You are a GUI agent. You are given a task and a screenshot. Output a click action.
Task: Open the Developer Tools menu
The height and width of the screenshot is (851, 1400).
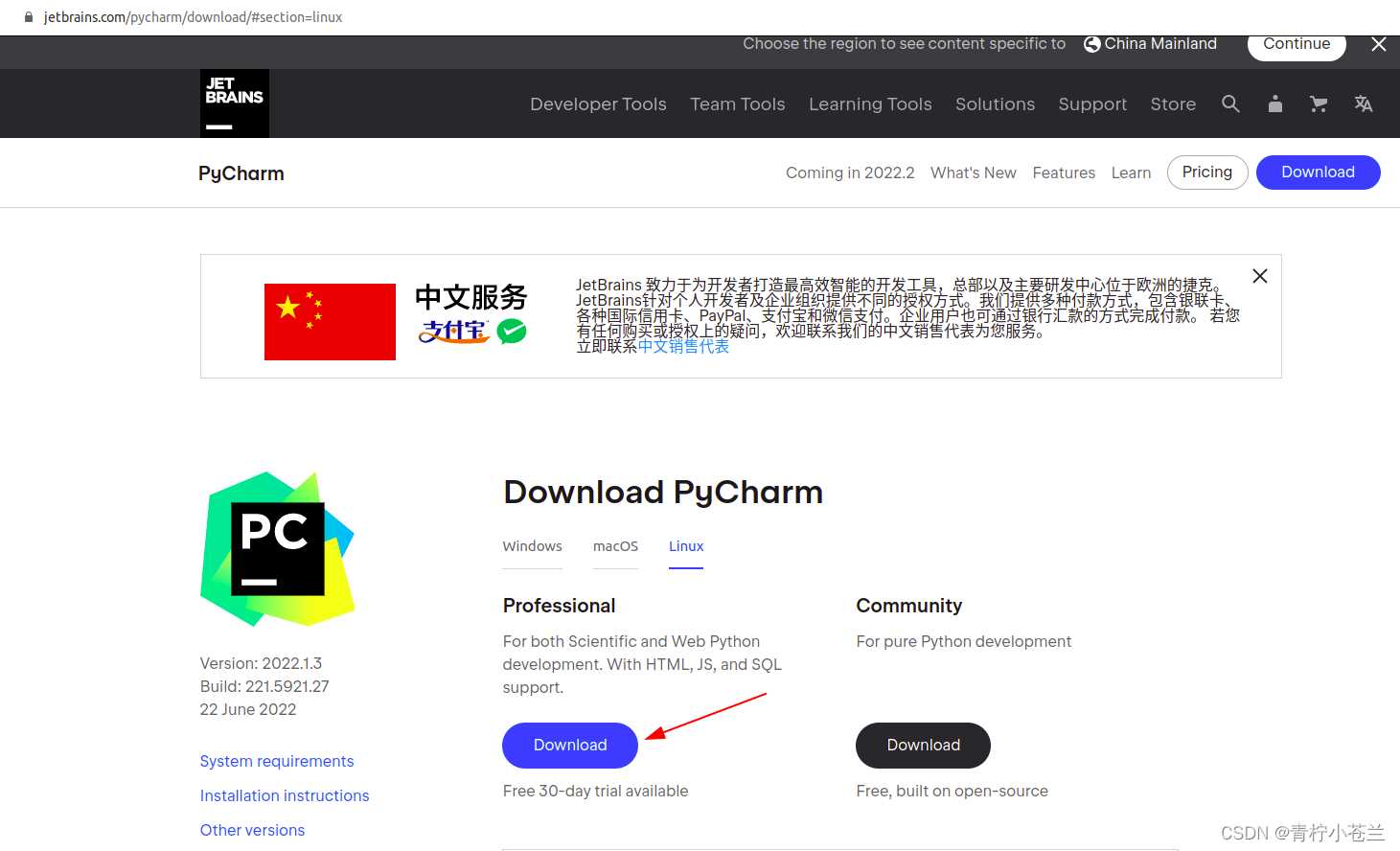[598, 103]
